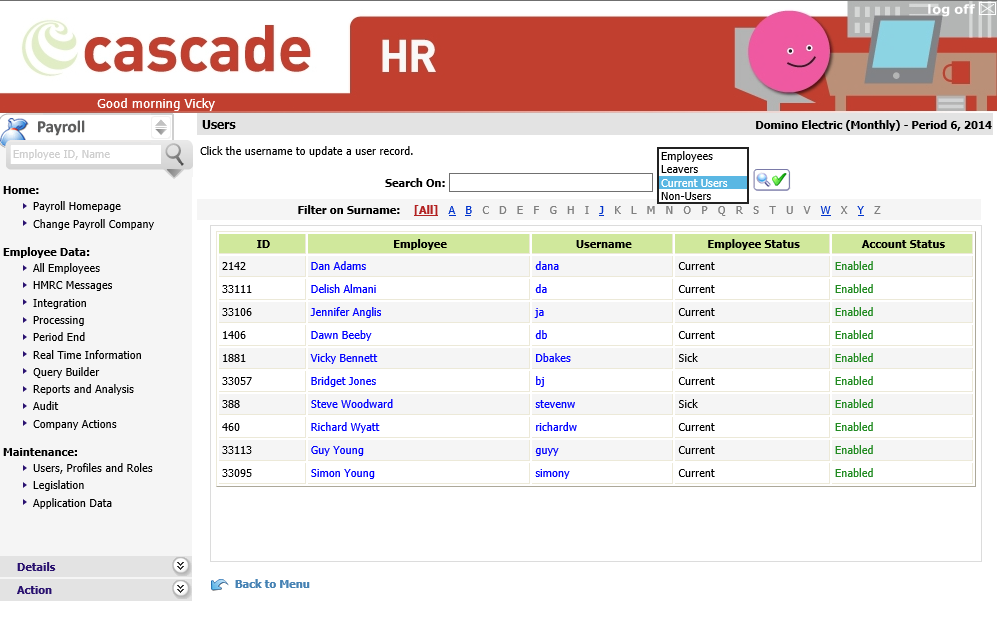This screenshot has height=623, width=997.
Task: Open employee Simon Young
Action: [x=342, y=473]
